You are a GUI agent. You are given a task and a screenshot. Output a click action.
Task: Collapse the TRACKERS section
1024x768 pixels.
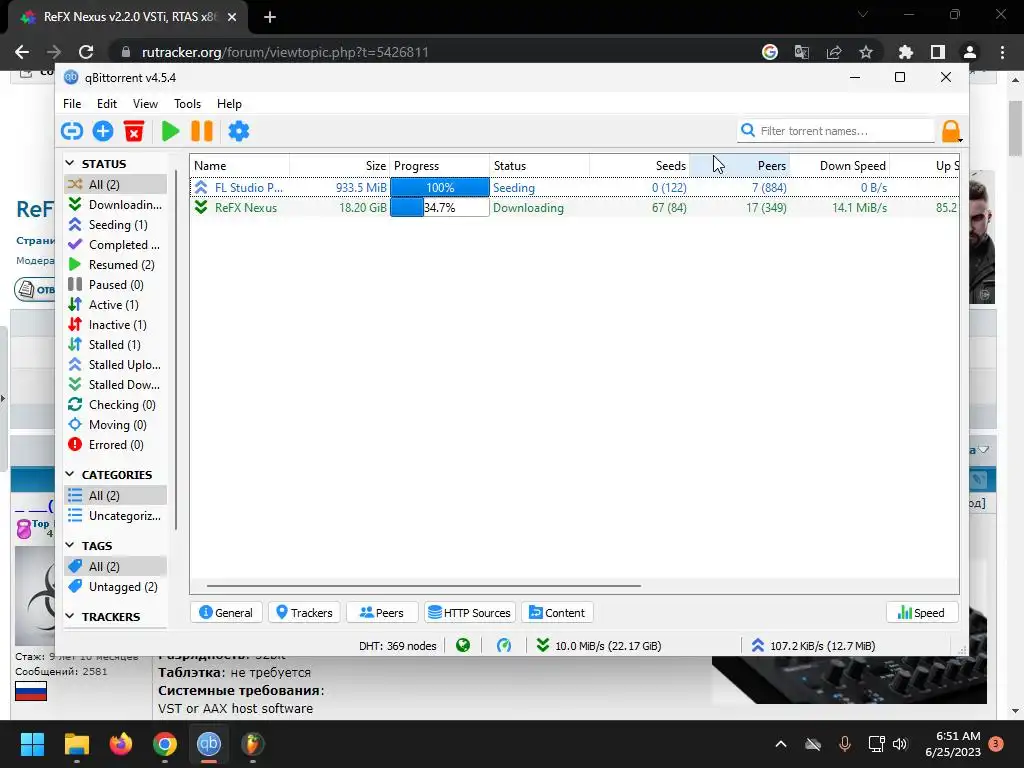coord(70,616)
